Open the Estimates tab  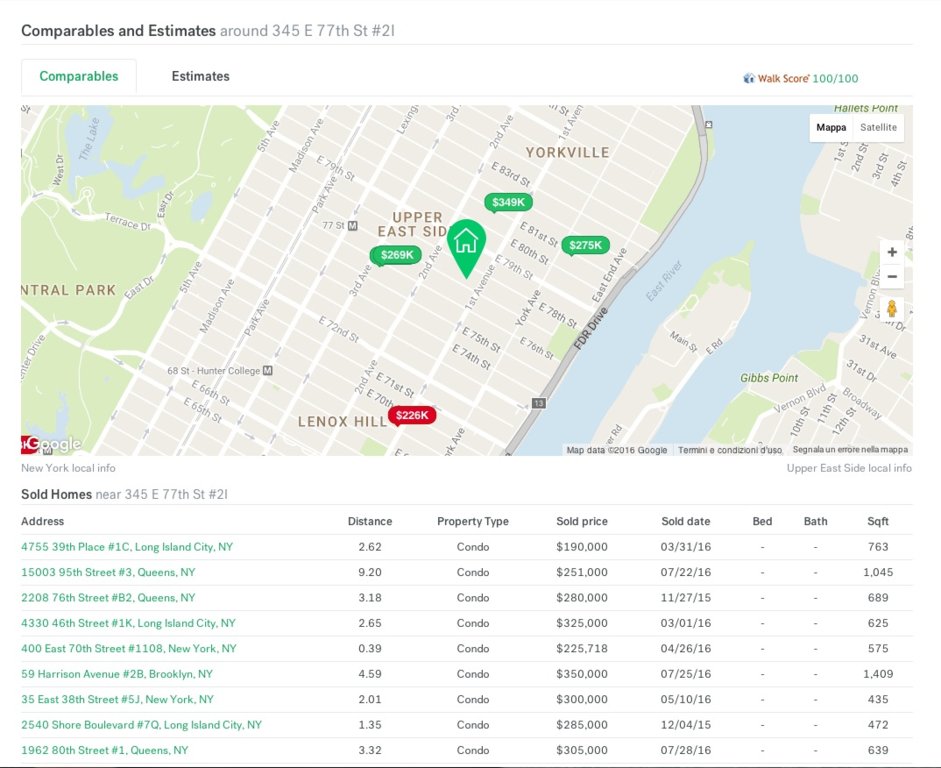click(200, 77)
